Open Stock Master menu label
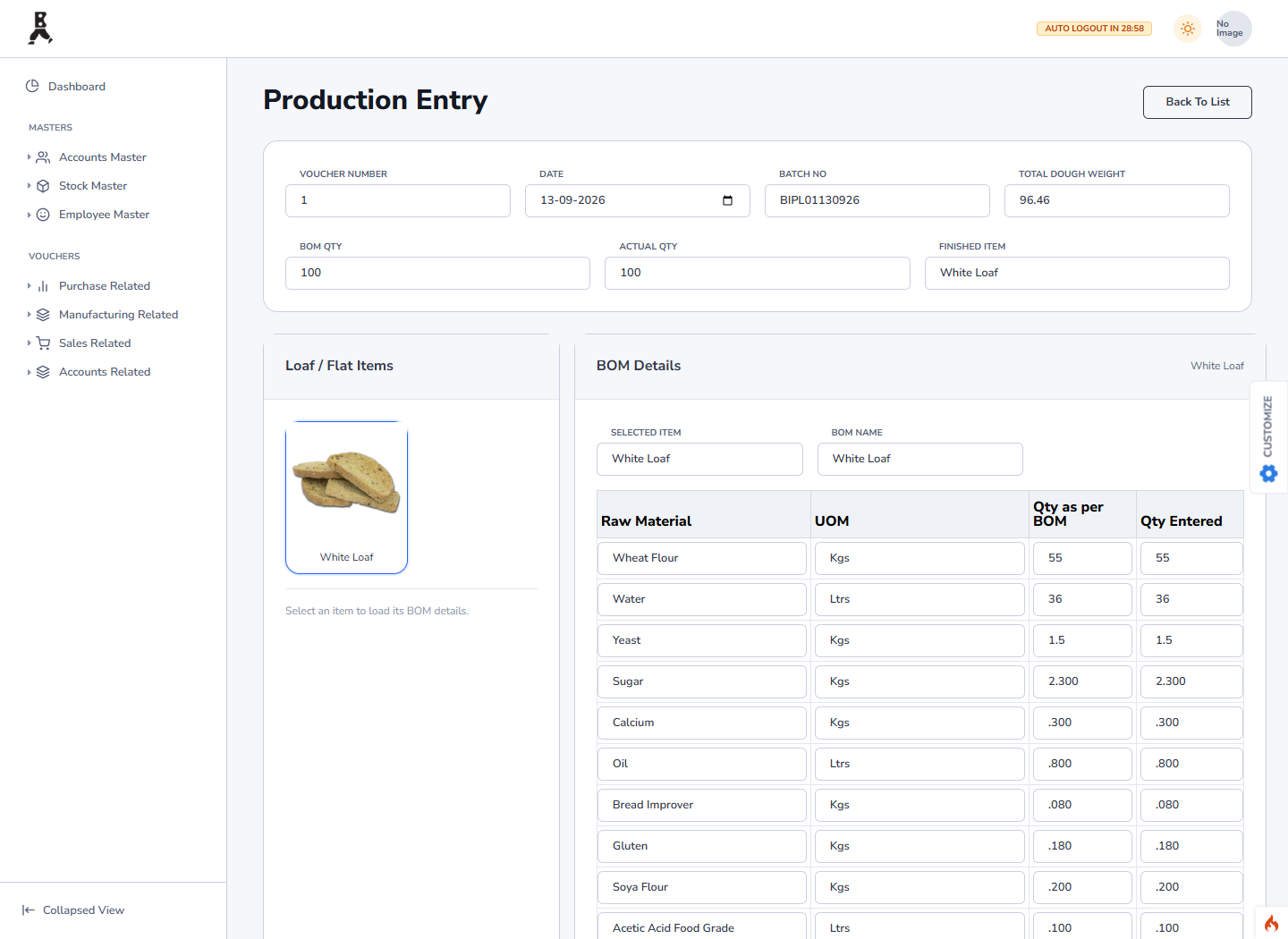The height and width of the screenshot is (939, 1288). [93, 186]
